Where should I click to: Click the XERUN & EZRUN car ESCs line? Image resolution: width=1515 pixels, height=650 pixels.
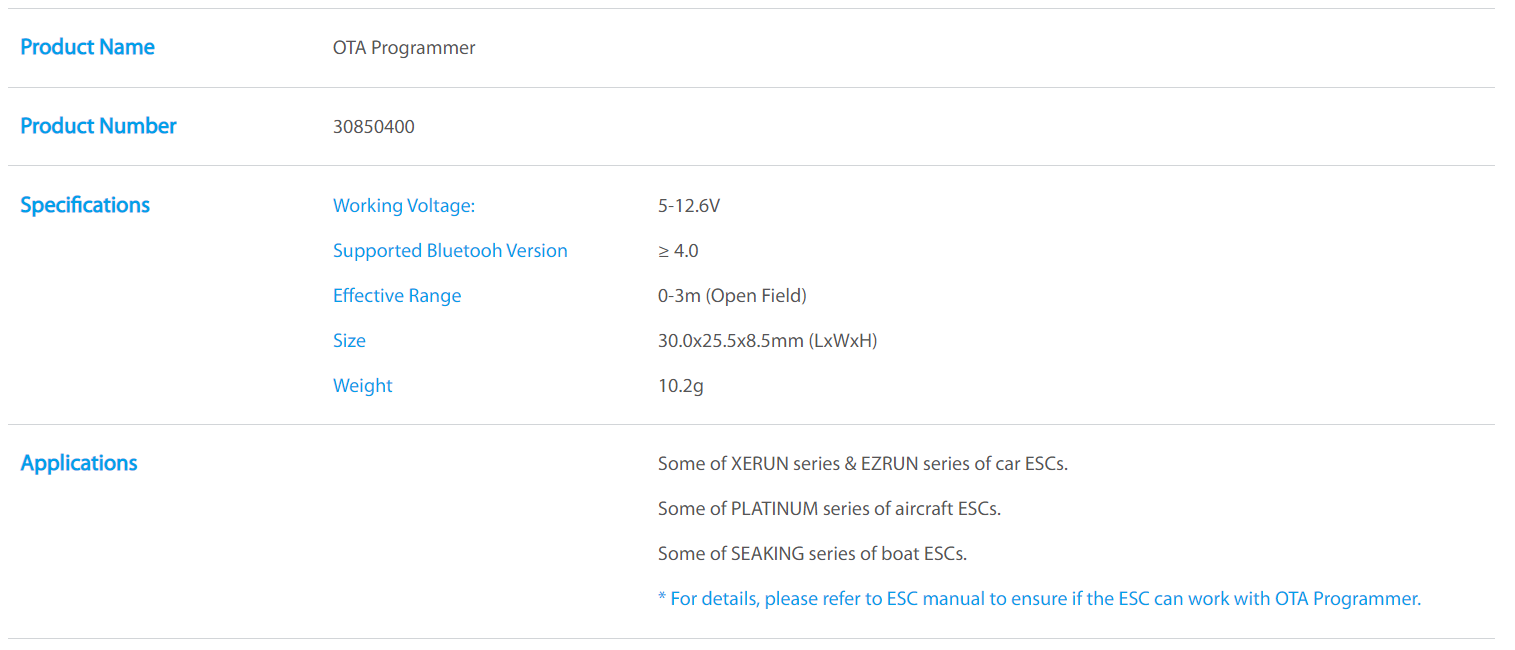[x=862, y=464]
